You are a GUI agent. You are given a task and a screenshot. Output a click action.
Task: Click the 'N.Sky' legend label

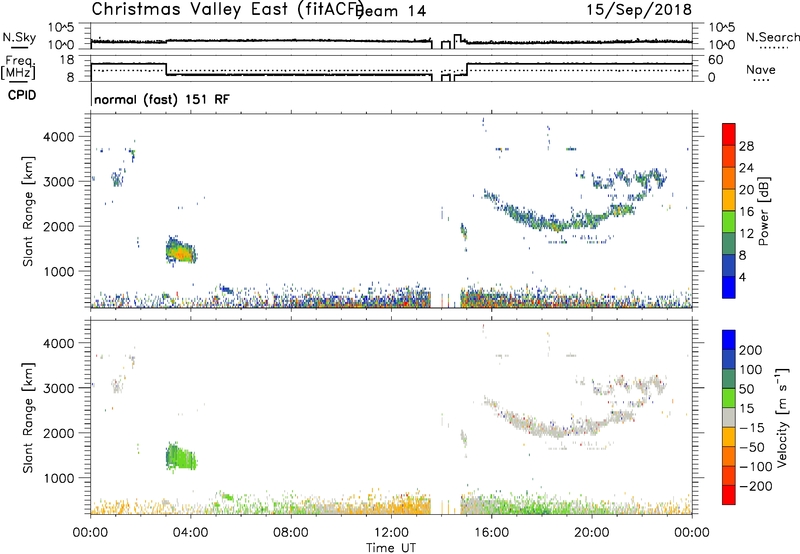[19, 38]
